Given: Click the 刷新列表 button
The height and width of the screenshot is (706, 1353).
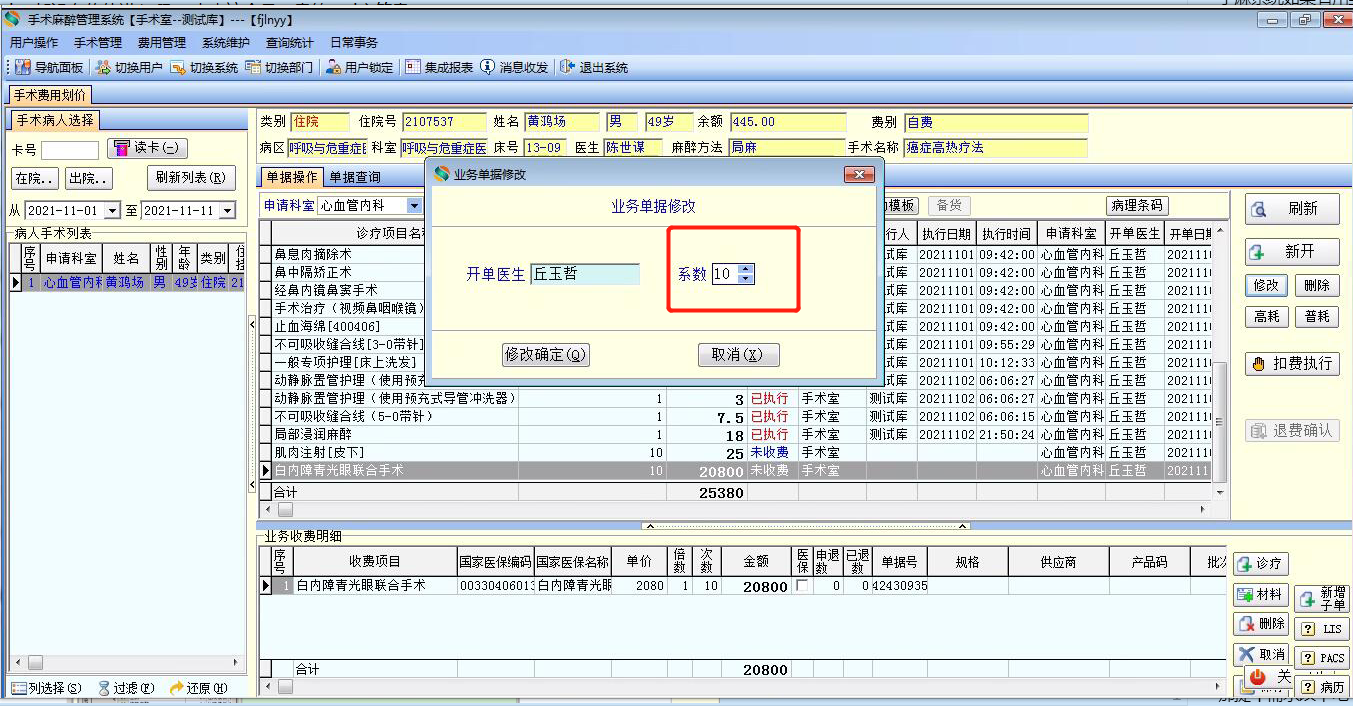Looking at the screenshot, I should (191, 178).
